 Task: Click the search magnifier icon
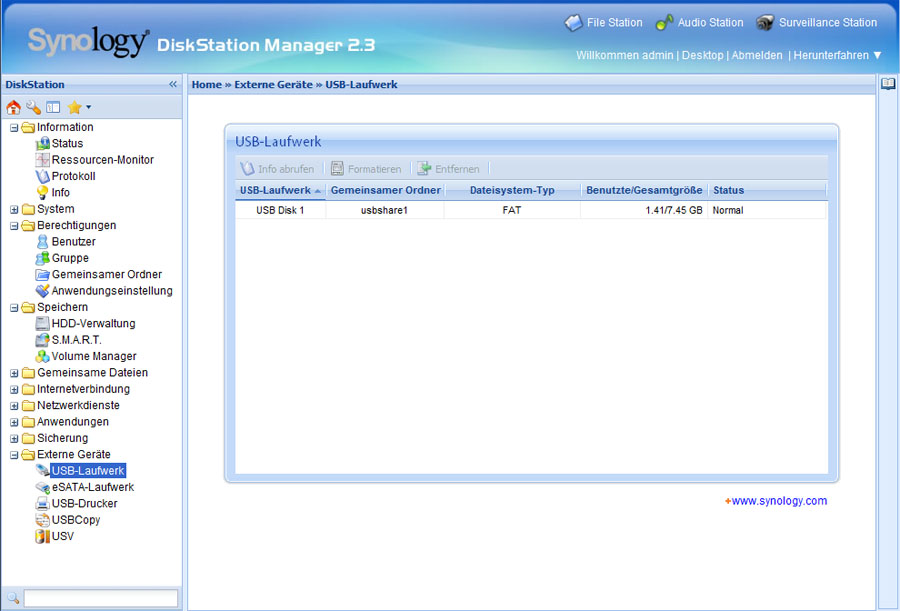[x=13, y=598]
